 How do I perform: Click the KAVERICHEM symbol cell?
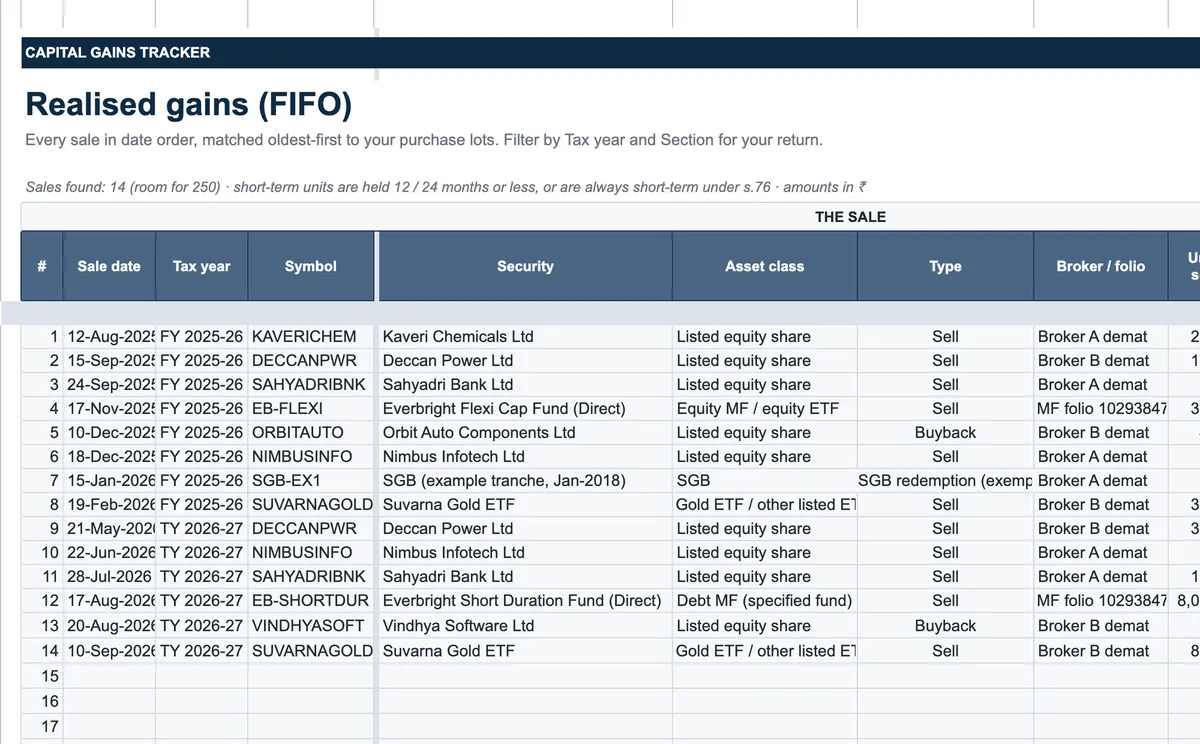pyautogui.click(x=311, y=337)
